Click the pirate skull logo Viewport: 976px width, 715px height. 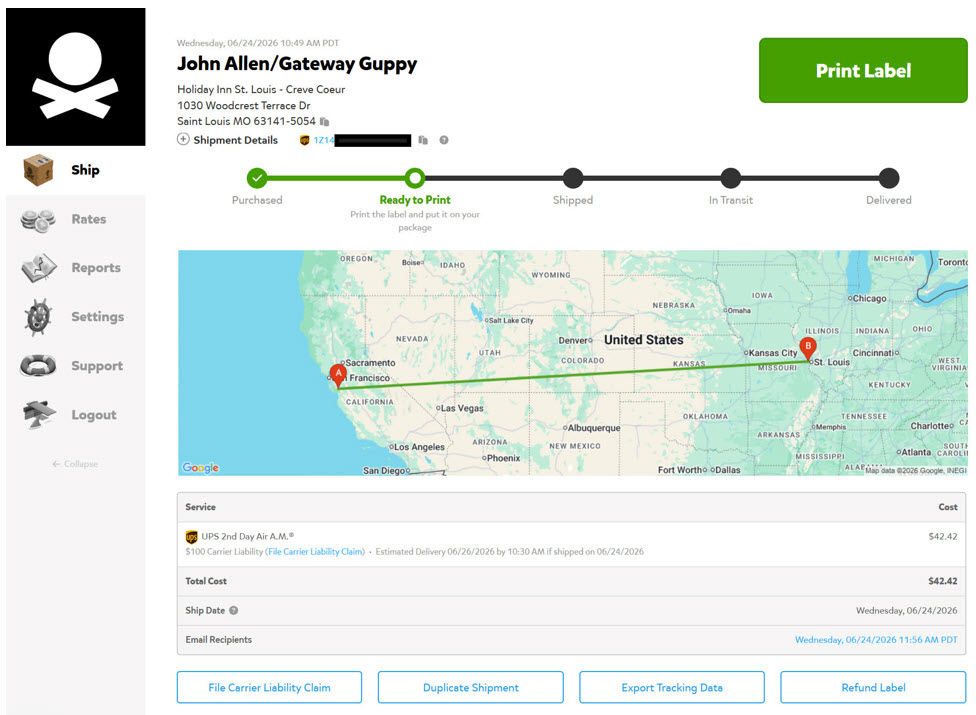(75, 77)
